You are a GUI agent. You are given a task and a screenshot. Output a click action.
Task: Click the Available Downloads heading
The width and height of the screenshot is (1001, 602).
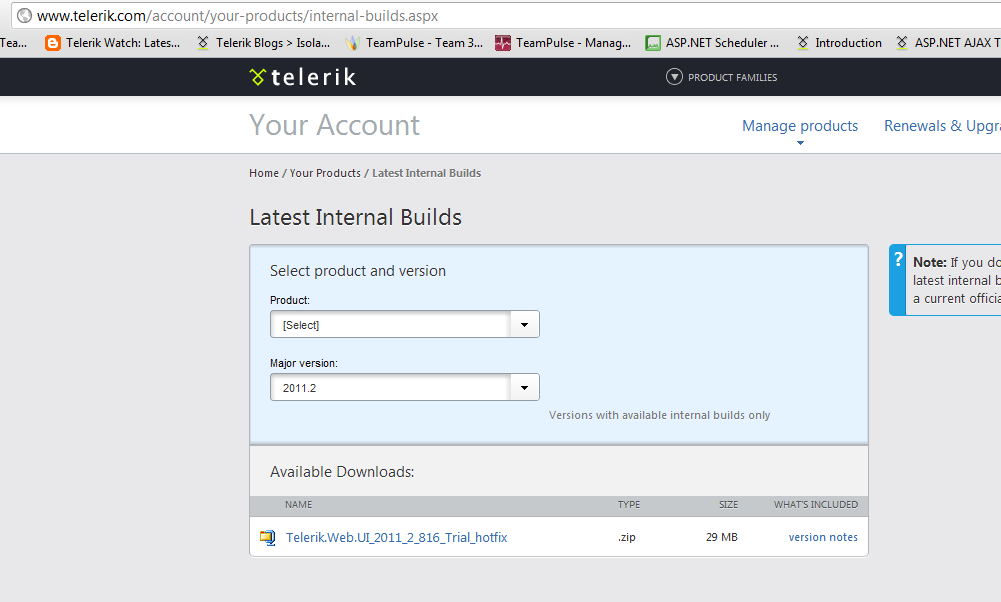342,472
